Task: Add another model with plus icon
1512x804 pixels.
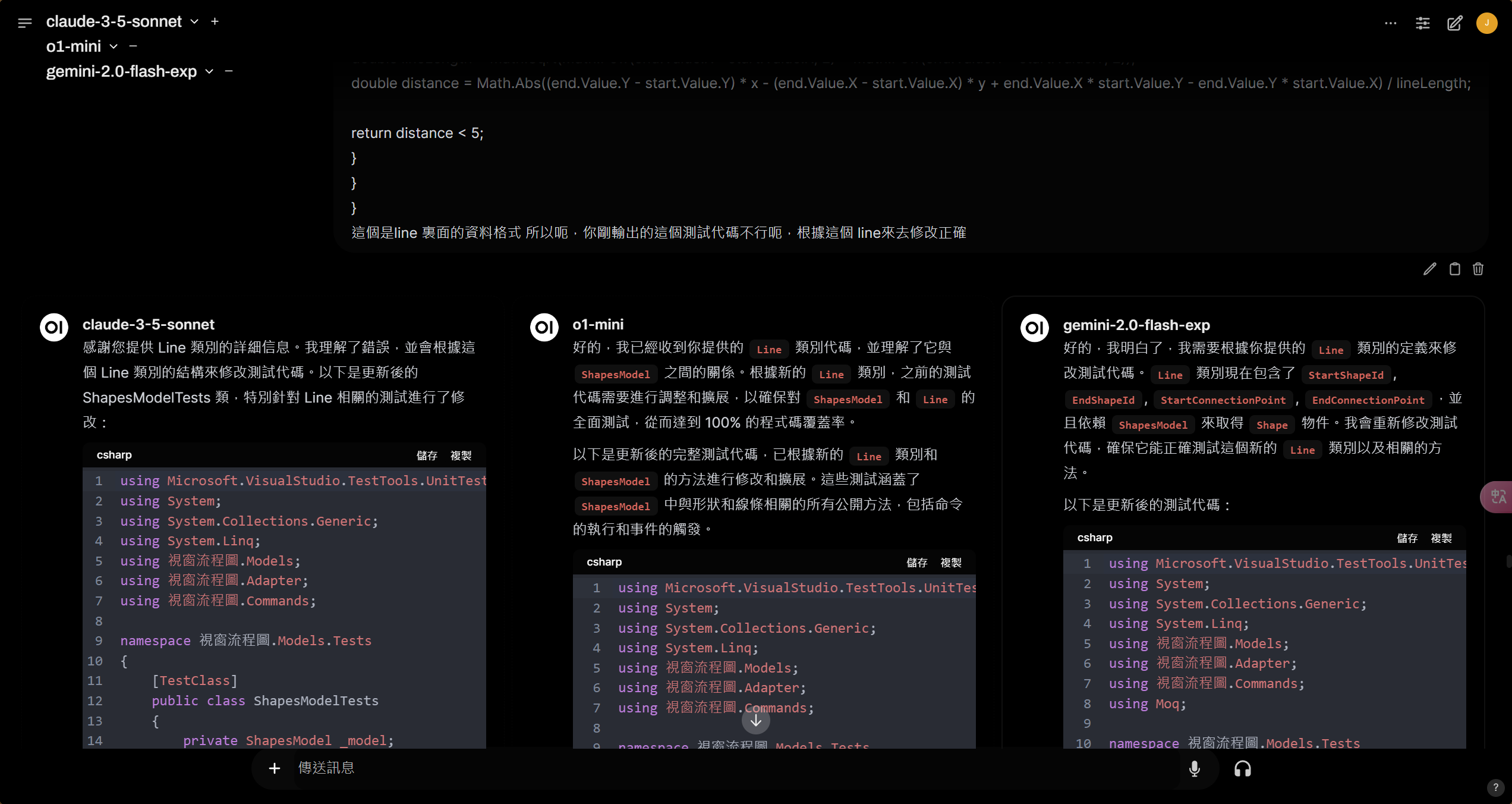Action: pos(215,21)
